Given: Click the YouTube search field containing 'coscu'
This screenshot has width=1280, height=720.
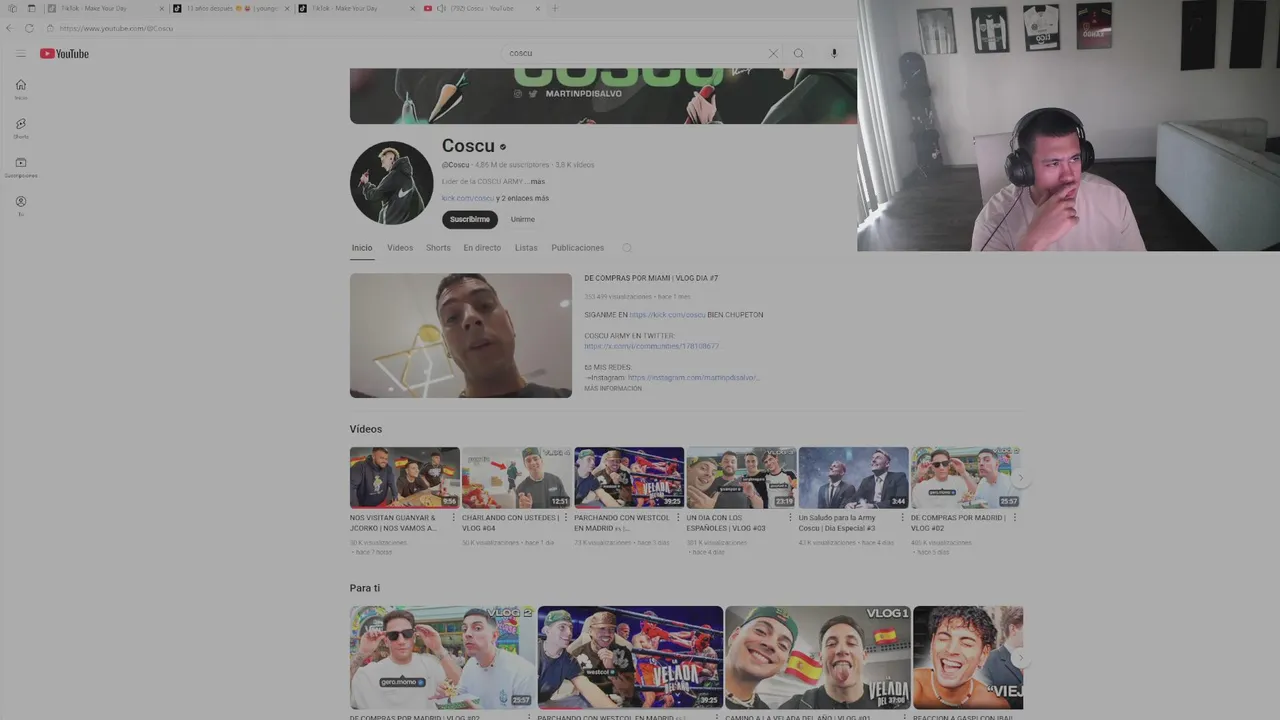Looking at the screenshot, I should click(x=635, y=53).
